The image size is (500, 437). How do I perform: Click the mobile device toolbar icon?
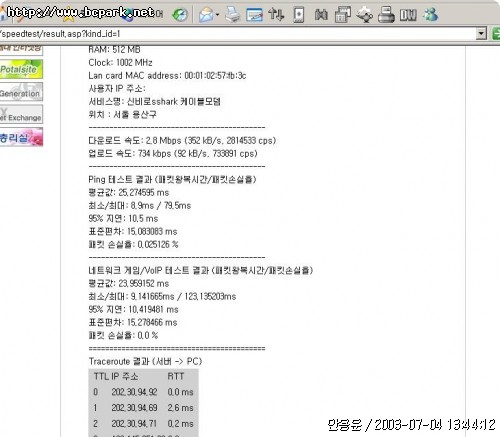click(299, 15)
